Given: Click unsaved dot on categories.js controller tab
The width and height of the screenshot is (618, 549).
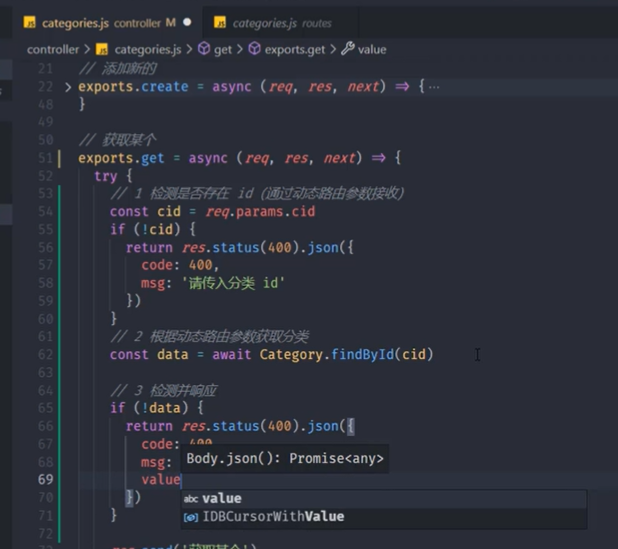Looking at the screenshot, I should [x=187, y=22].
